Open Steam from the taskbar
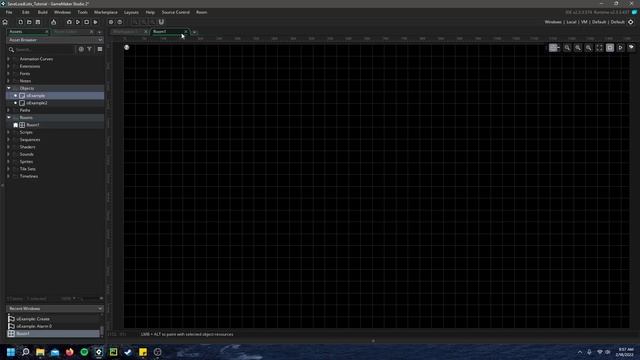Screen dimensions: 640x360 (128, 352)
